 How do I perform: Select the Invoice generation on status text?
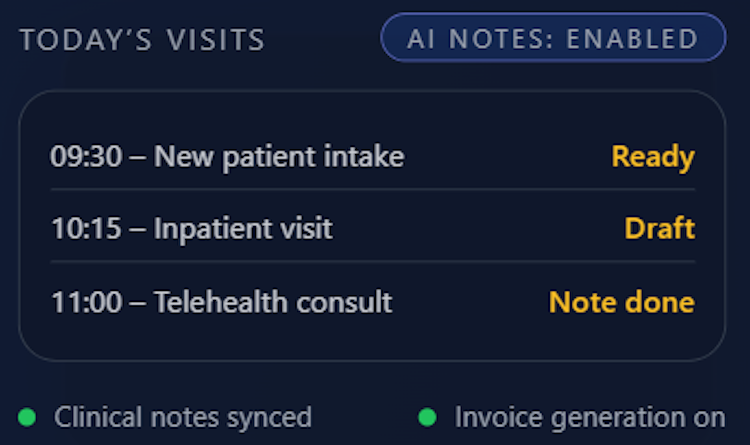589,416
